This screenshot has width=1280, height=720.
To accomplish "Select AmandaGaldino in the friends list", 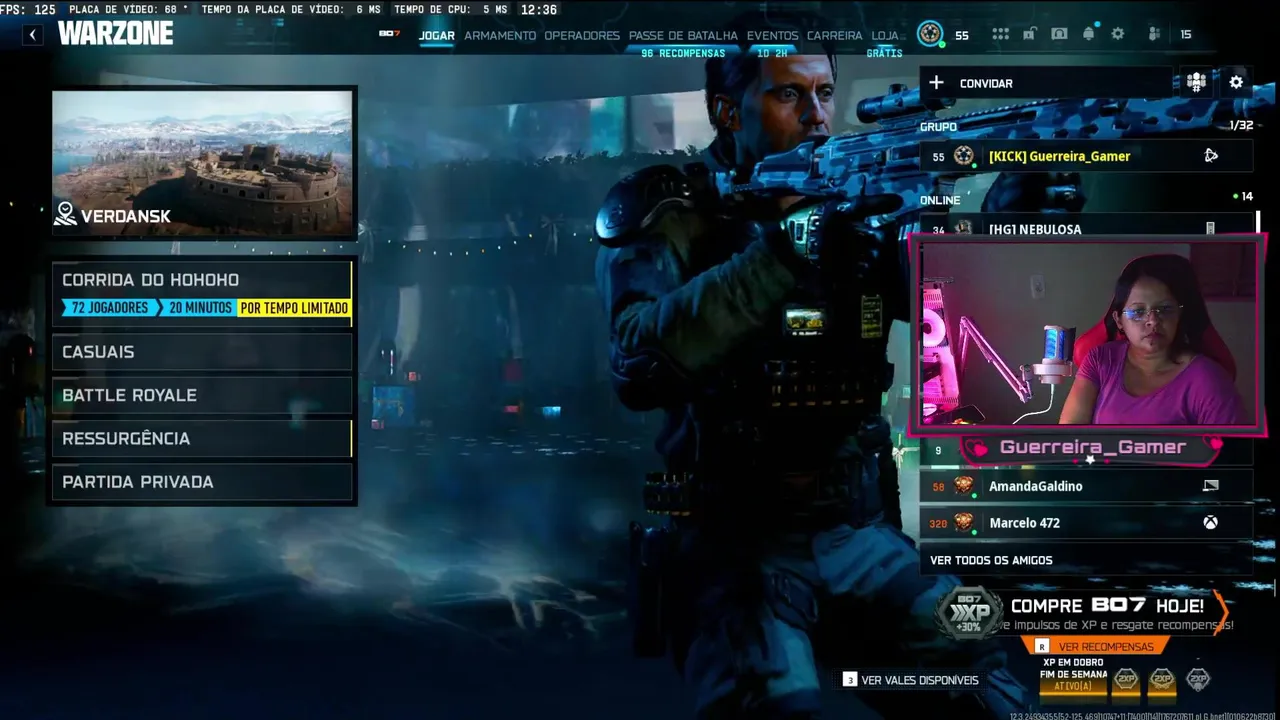I will click(1086, 486).
